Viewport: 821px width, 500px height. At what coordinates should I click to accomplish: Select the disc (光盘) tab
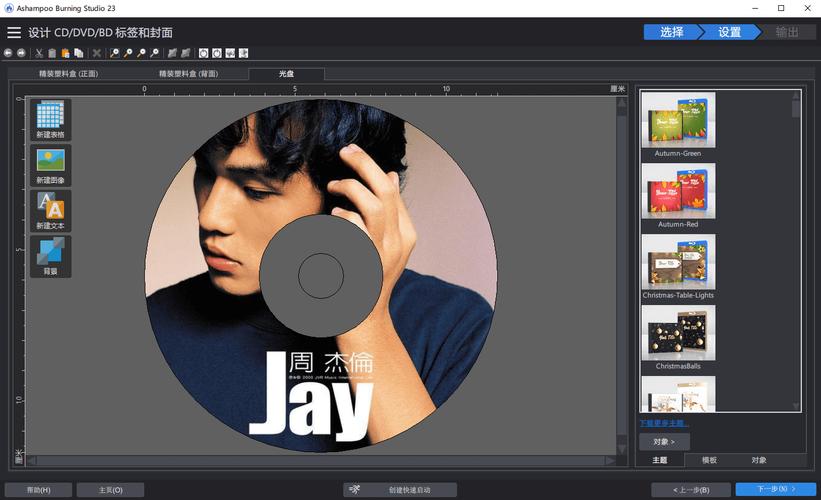(286, 74)
